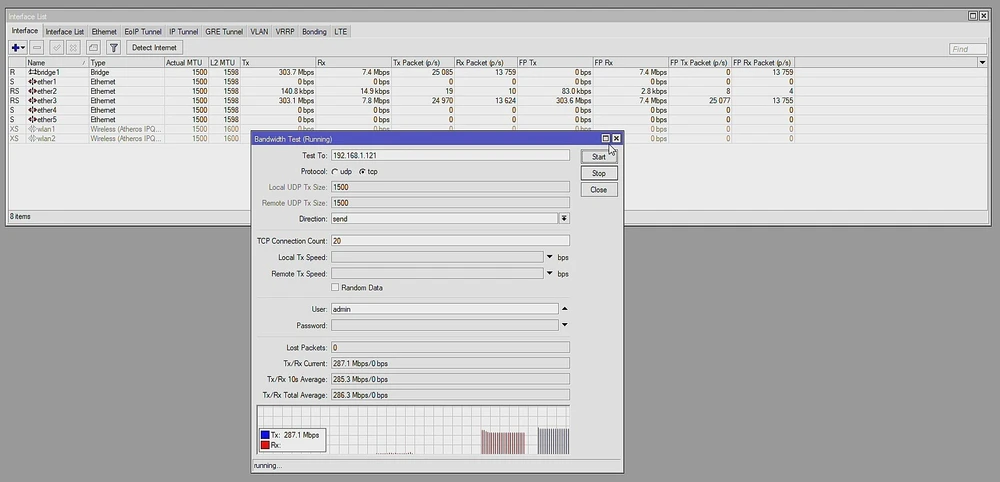The width and height of the screenshot is (1000, 482).
Task: Select the ether3 interface icon
Action: click(32, 101)
